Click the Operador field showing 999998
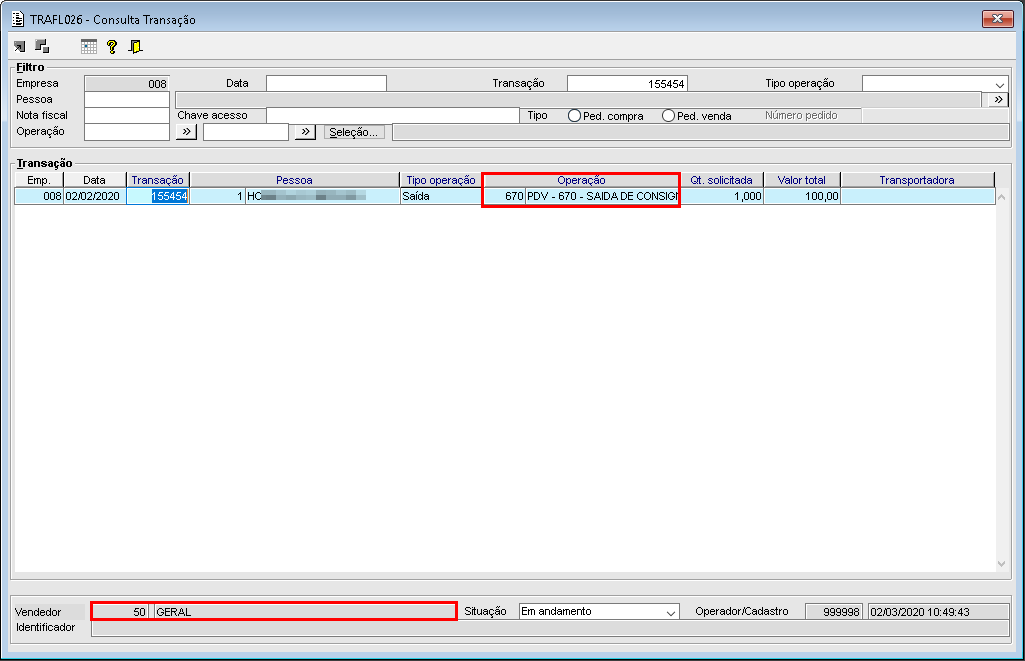 (x=833, y=612)
